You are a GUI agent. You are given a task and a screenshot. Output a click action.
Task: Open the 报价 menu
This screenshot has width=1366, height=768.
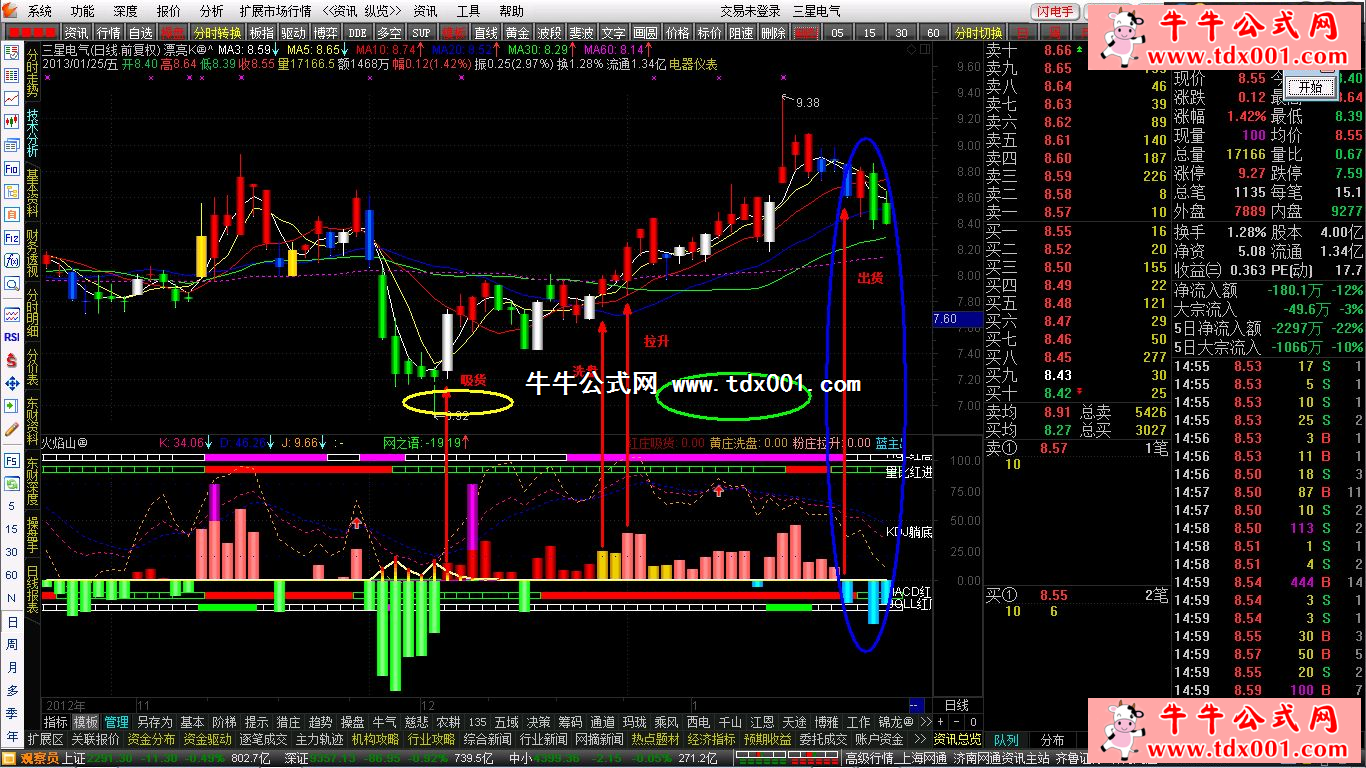(x=169, y=11)
